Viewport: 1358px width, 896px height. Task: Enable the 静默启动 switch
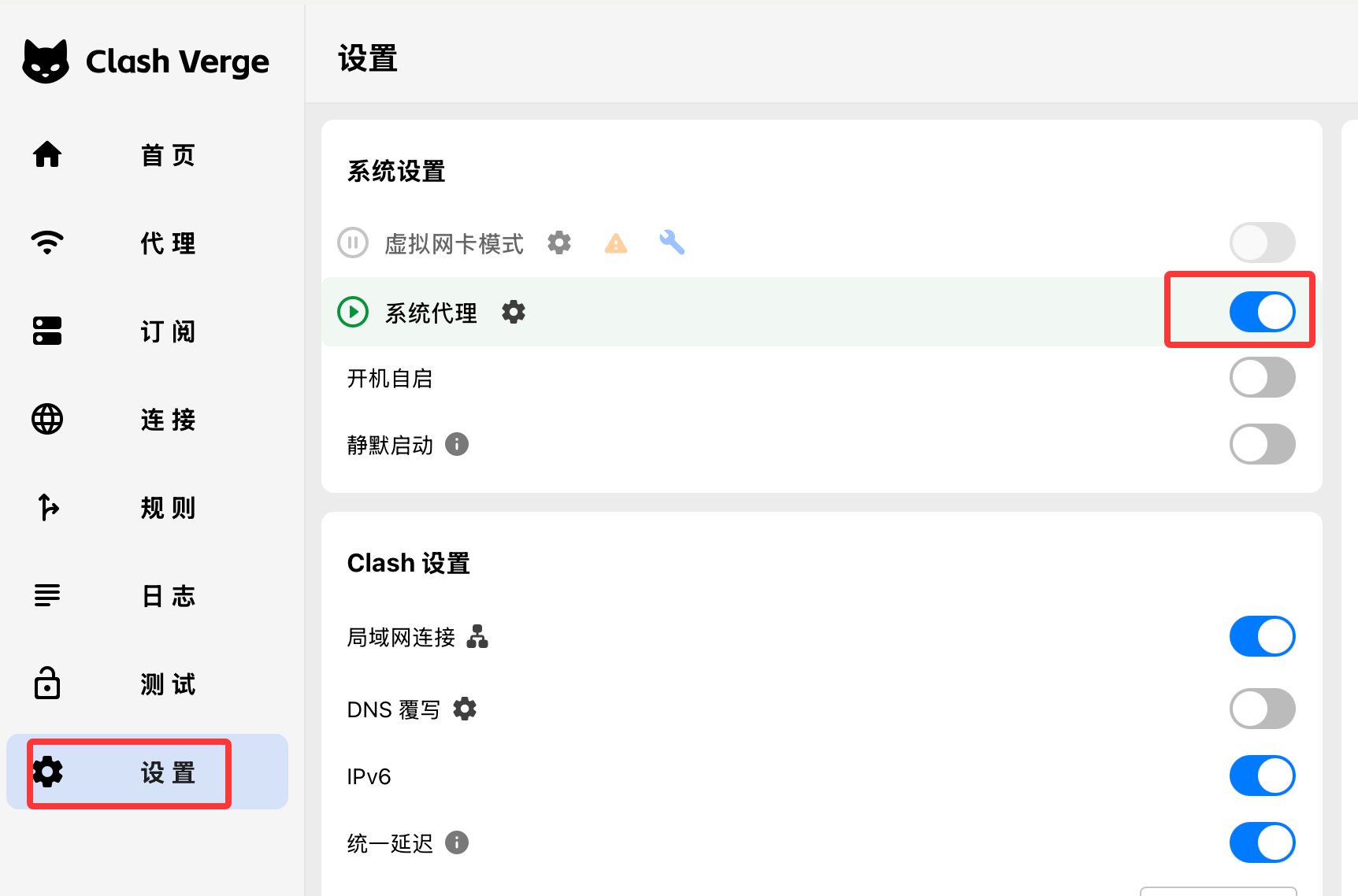(1262, 445)
